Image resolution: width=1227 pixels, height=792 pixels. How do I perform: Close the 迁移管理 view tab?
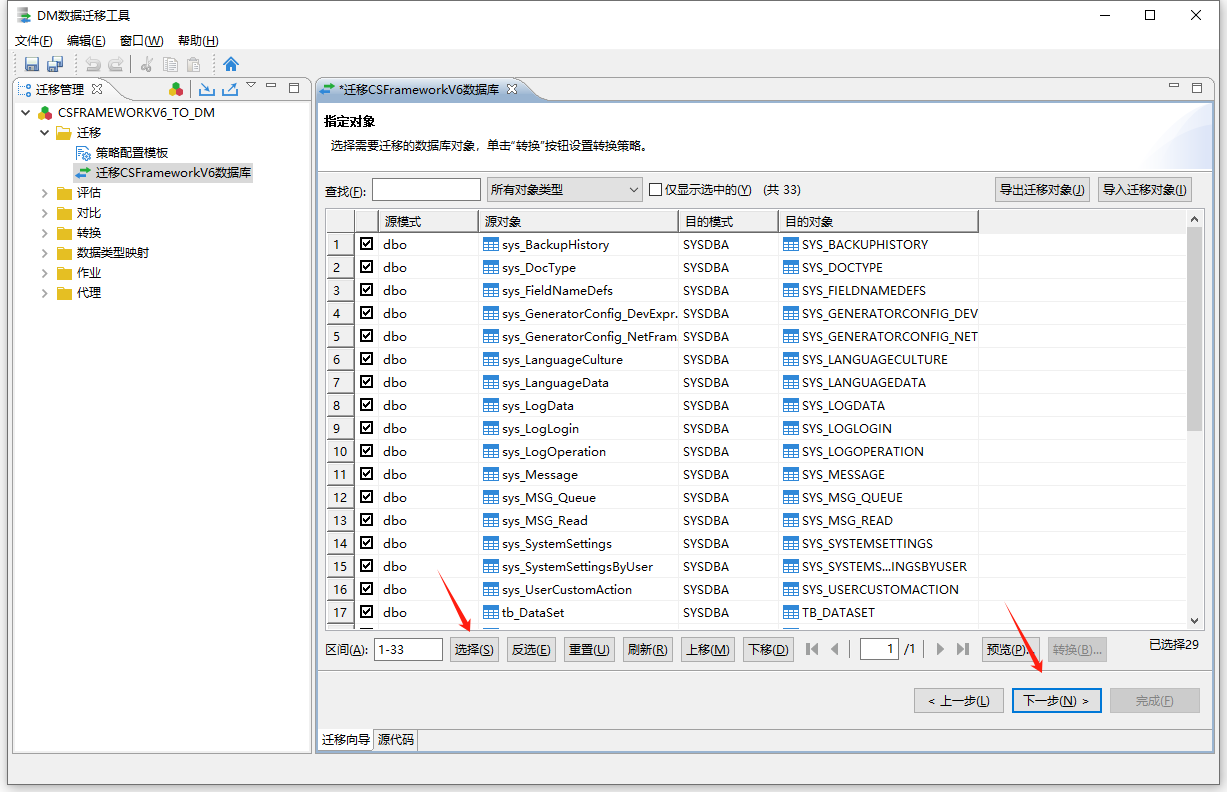tap(97, 89)
